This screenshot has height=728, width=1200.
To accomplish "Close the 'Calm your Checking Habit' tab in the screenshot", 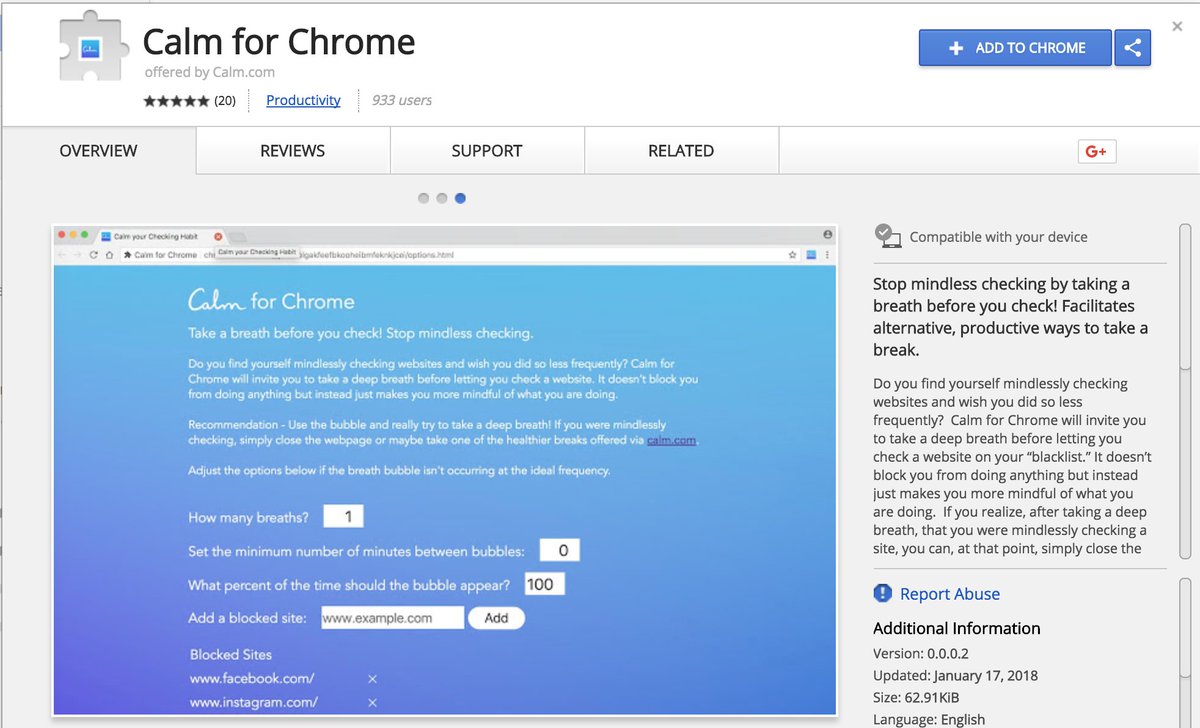I will tap(218, 237).
